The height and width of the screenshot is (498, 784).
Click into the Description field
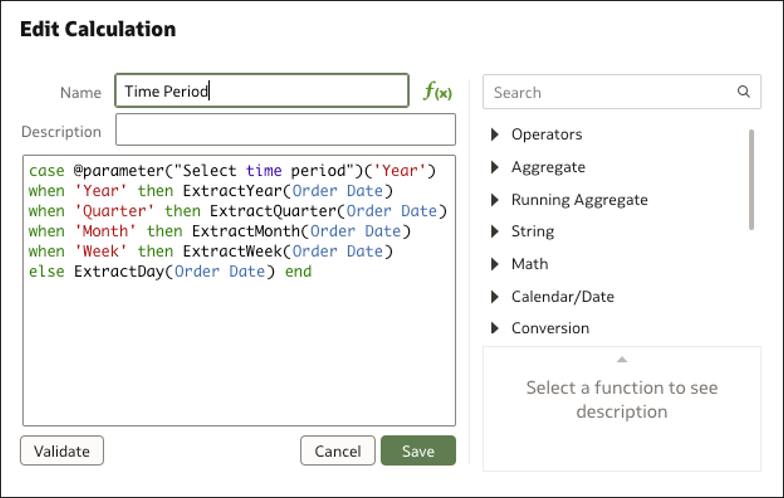pos(286,130)
